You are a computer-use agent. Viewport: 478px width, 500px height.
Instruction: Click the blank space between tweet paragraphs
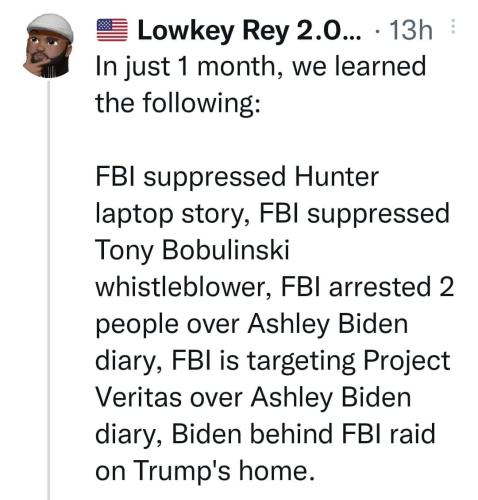click(x=267, y=141)
